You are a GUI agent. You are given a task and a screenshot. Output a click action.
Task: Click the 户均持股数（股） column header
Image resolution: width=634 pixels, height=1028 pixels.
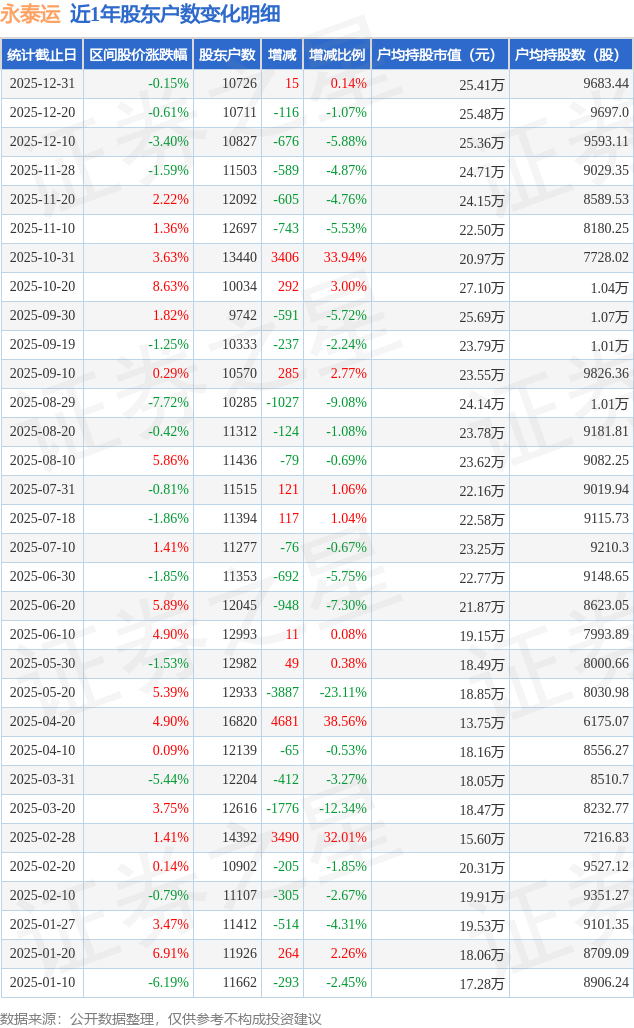(x=571, y=55)
